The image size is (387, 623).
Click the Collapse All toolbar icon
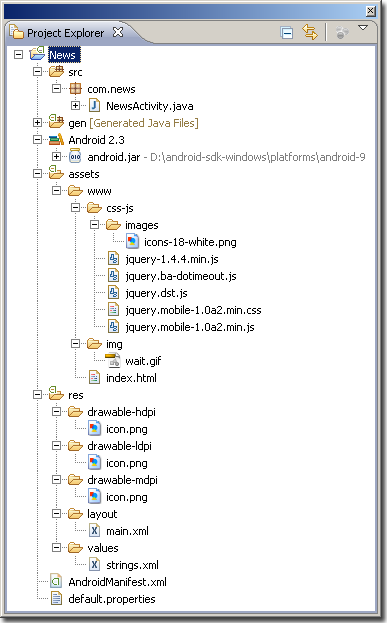pos(286,33)
